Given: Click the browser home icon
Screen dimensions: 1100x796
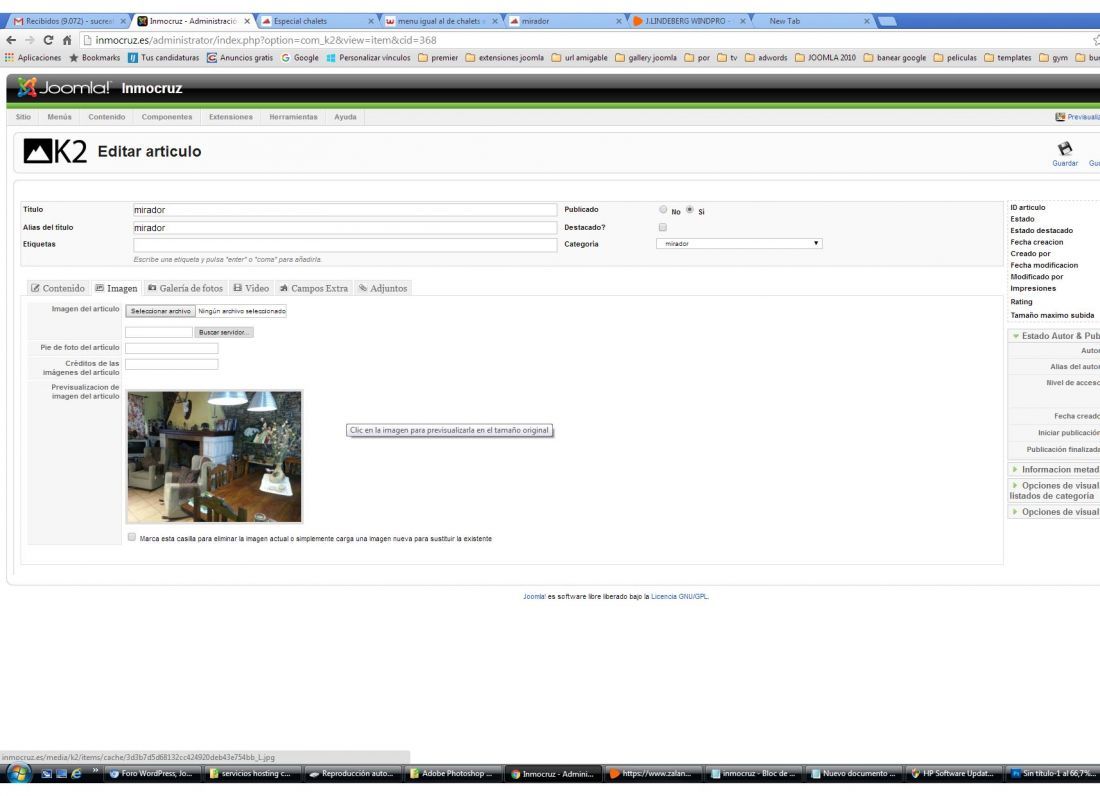Looking at the screenshot, I should [x=67, y=40].
